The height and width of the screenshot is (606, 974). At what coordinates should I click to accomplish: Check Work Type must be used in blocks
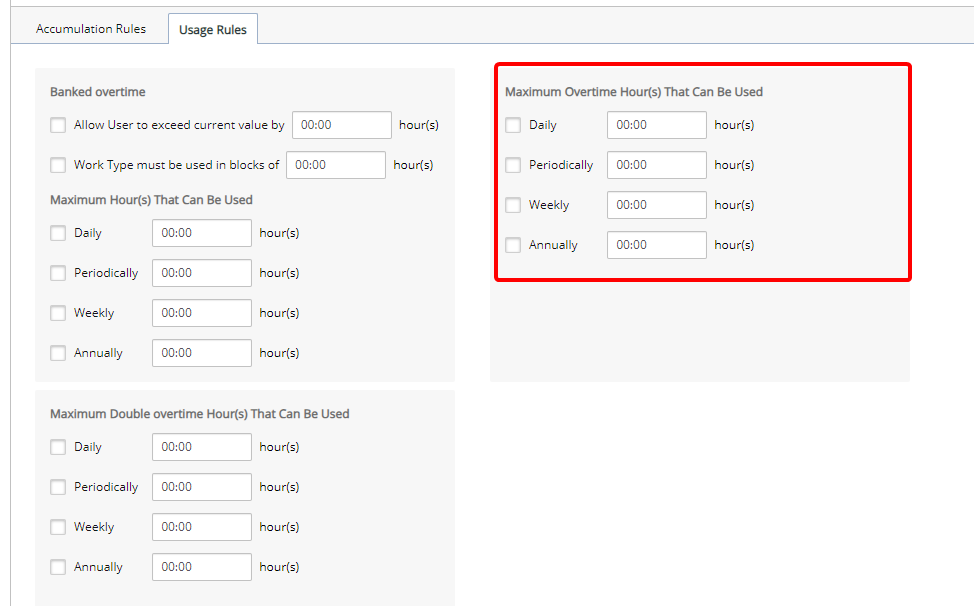[x=58, y=165]
